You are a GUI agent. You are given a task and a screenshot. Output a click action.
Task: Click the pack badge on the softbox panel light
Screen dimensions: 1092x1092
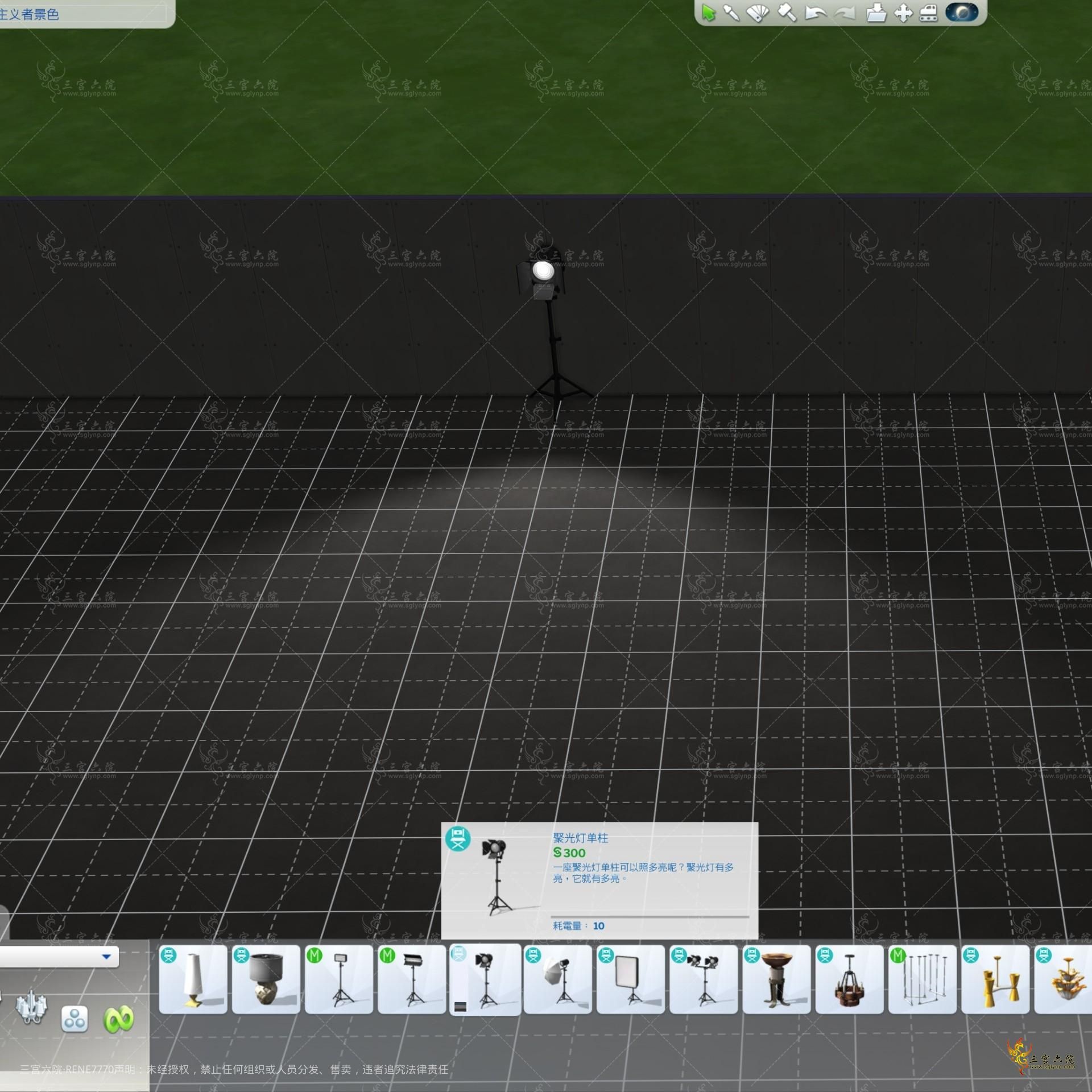point(606,955)
